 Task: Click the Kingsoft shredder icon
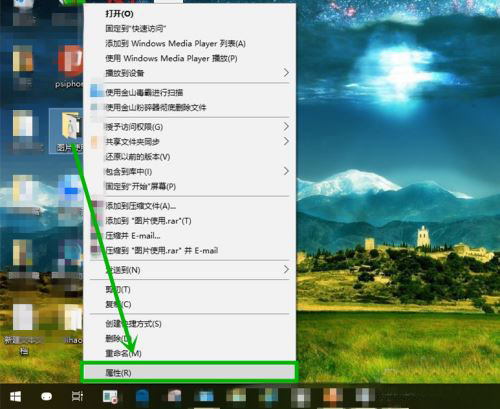click(x=96, y=107)
